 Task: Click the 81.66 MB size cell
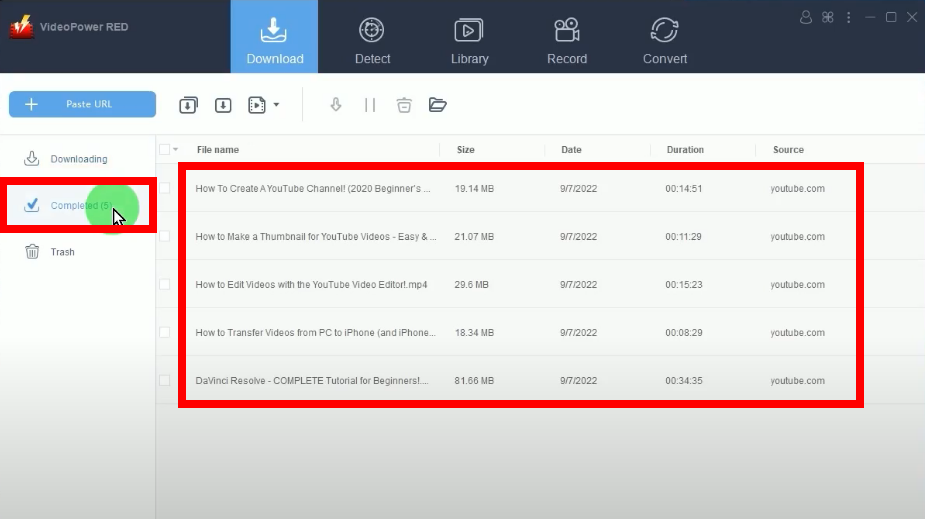[x=474, y=380]
